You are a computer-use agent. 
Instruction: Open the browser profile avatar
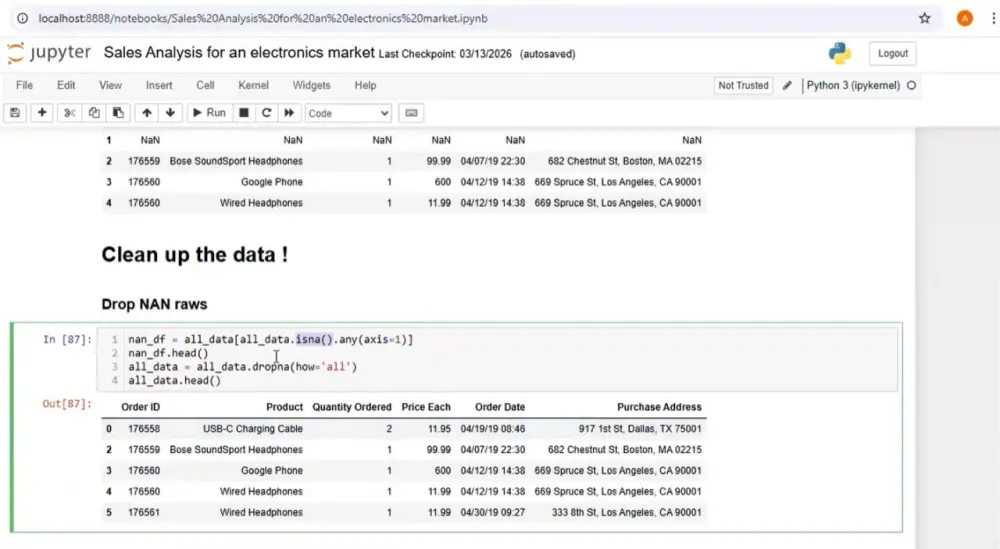965,18
